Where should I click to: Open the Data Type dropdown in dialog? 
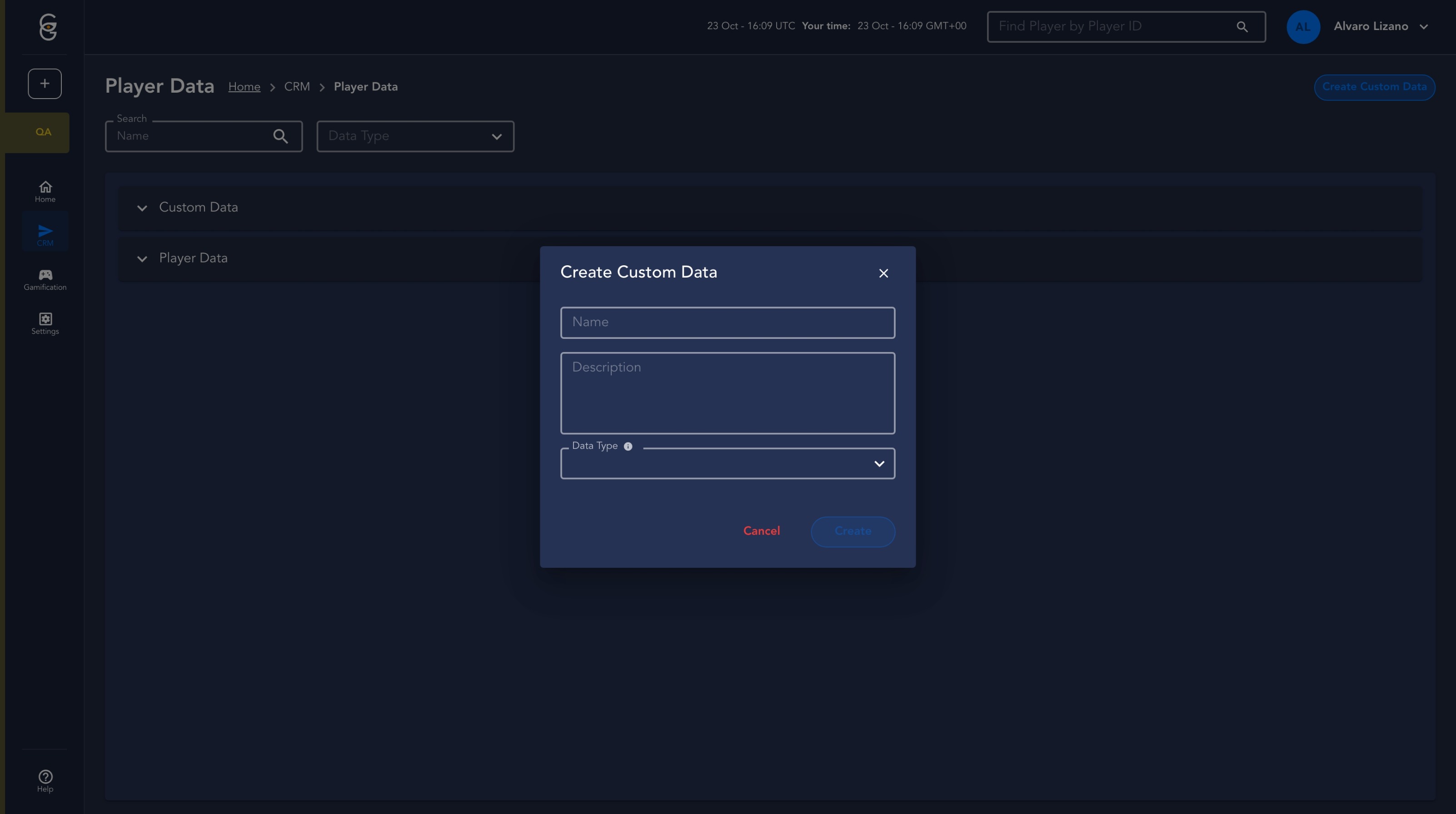pos(727,464)
